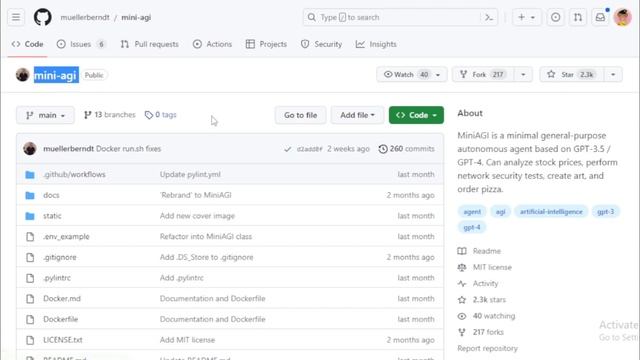The image size is (640, 360).
Task: Switch to the Pull requests tab
Action: (150, 44)
